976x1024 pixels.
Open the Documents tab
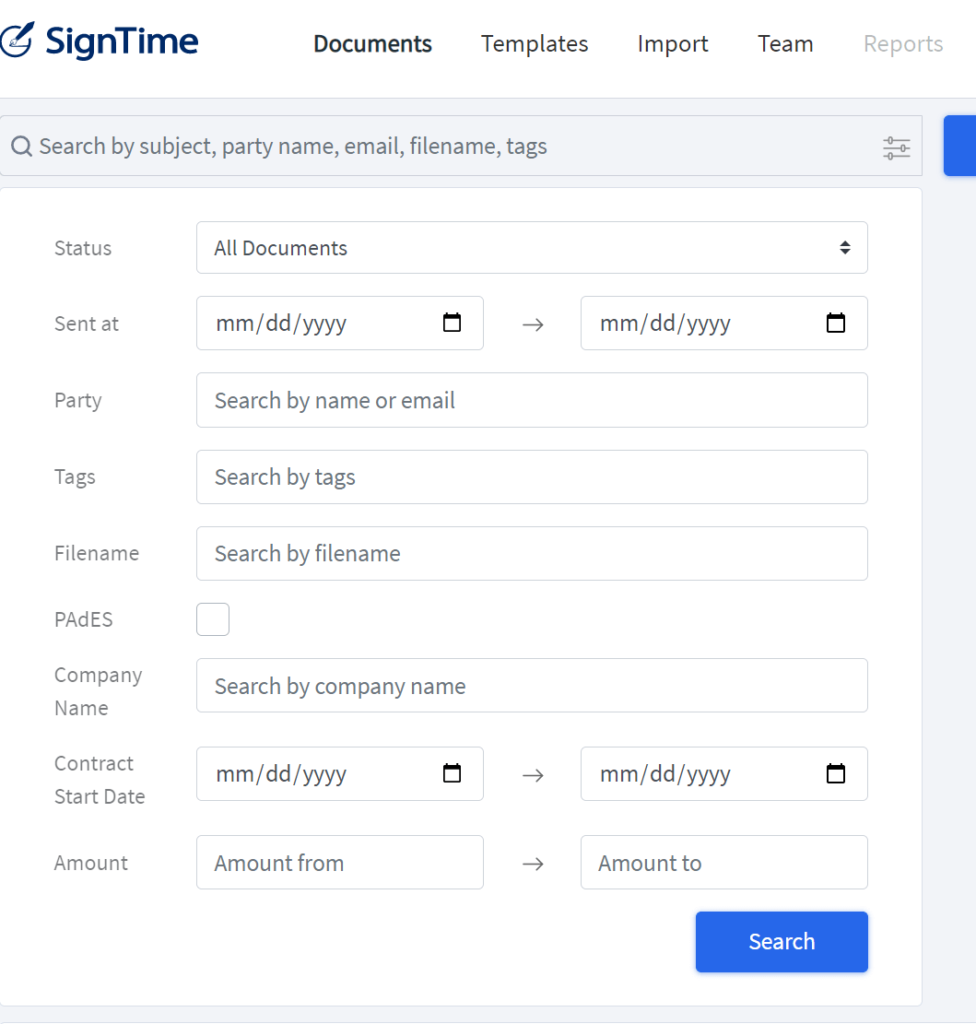(372, 44)
